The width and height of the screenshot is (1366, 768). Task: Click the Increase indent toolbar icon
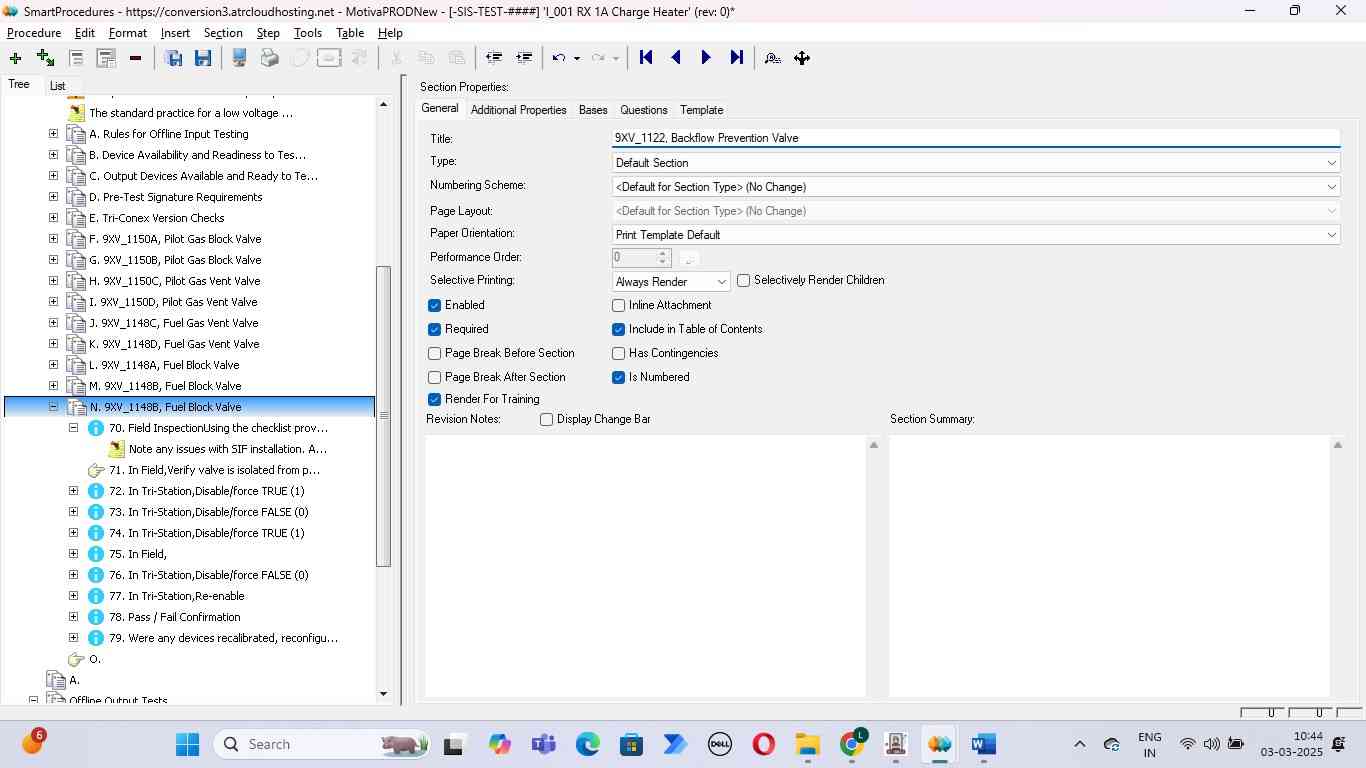(523, 58)
